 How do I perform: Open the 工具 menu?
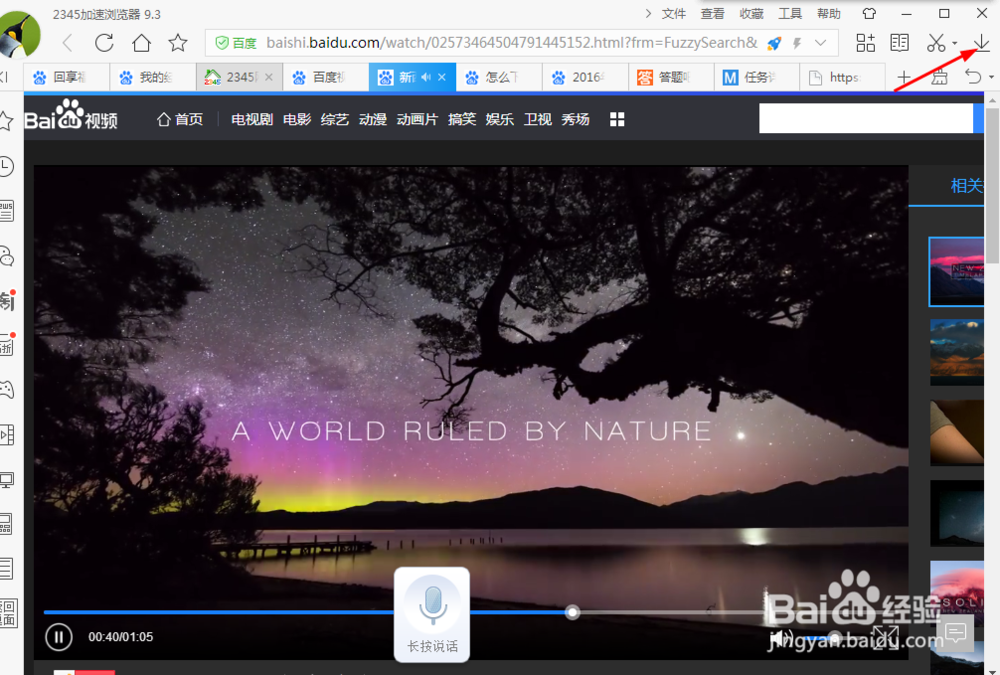coord(790,13)
